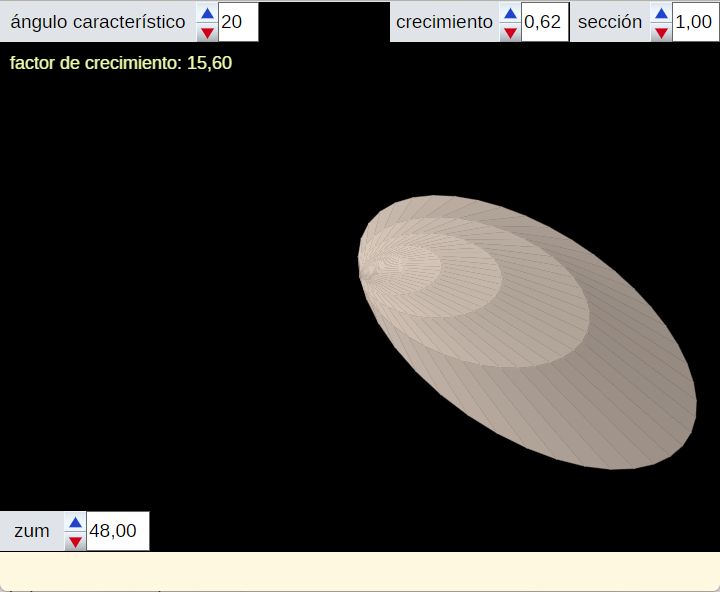This screenshot has height=592, width=720.
Task: Click the crecimiento label
Action: 444,22
